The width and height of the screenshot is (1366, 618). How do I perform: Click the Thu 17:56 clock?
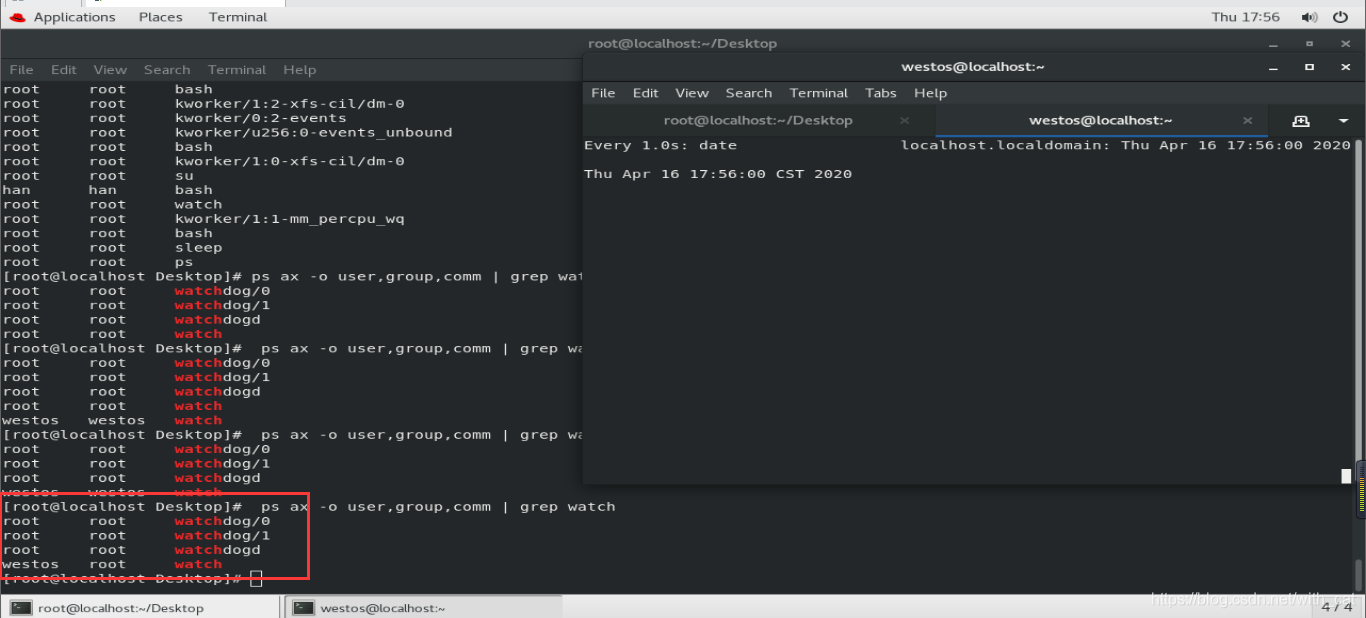(1245, 17)
